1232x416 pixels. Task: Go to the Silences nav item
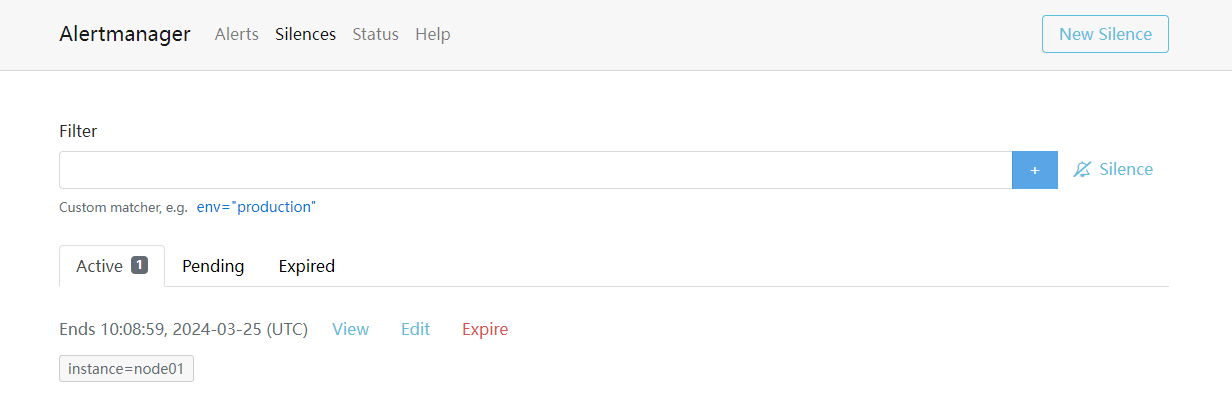[x=305, y=34]
